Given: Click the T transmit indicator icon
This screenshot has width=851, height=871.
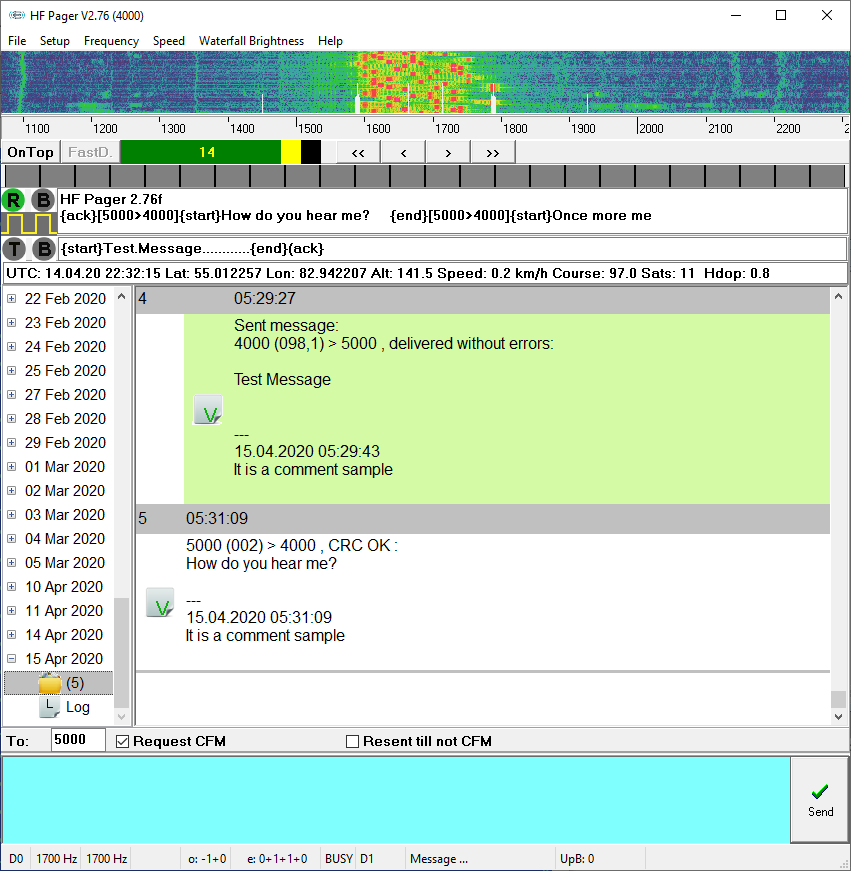Looking at the screenshot, I should 15,249.
